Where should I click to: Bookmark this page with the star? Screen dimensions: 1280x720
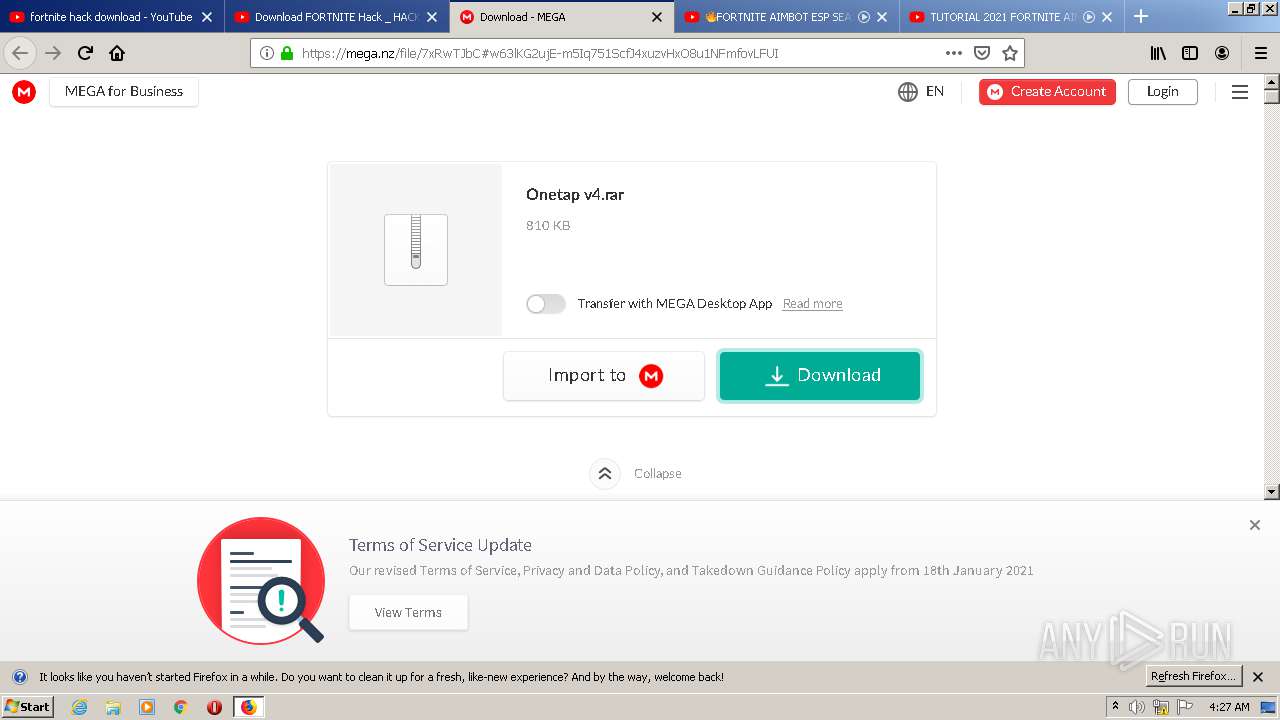(x=1010, y=53)
